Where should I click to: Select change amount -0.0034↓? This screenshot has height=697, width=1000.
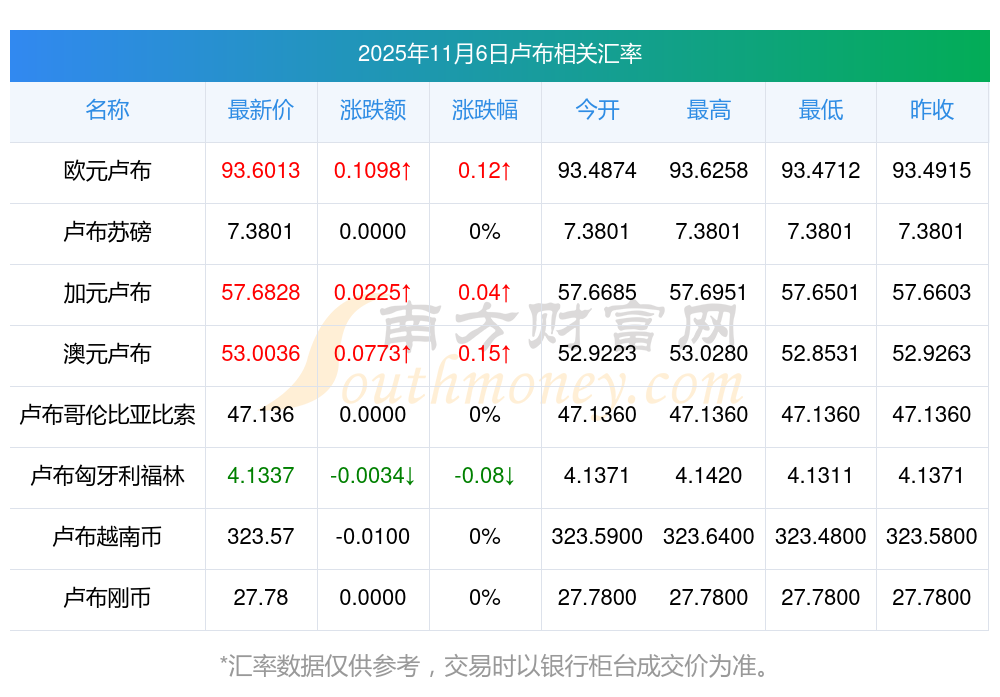pyautogui.click(x=372, y=475)
